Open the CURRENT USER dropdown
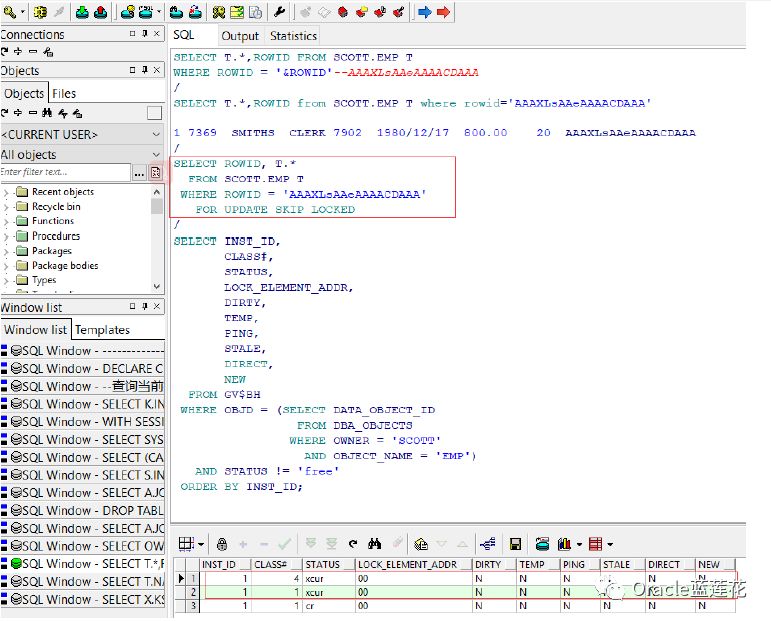Image resolution: width=771 pixels, height=622 pixels. coord(155,134)
